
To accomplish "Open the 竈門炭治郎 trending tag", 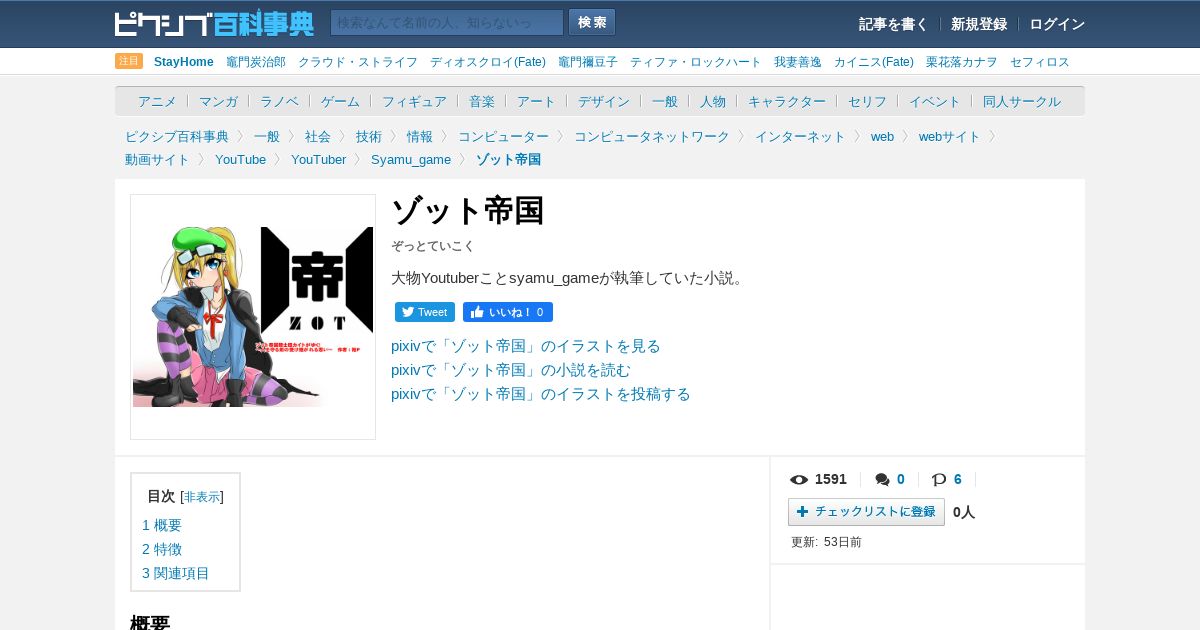I will [256, 62].
